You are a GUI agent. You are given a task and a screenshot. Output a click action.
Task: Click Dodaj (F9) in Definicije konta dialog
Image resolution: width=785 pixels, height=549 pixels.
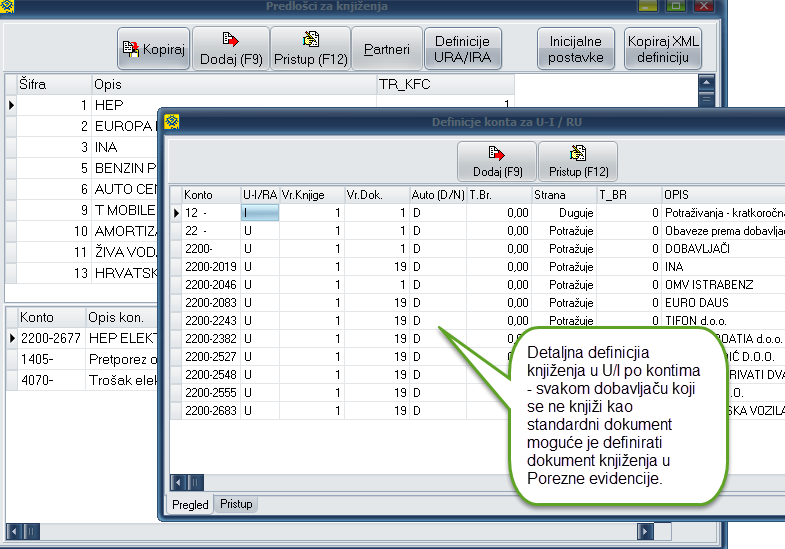coord(496,161)
